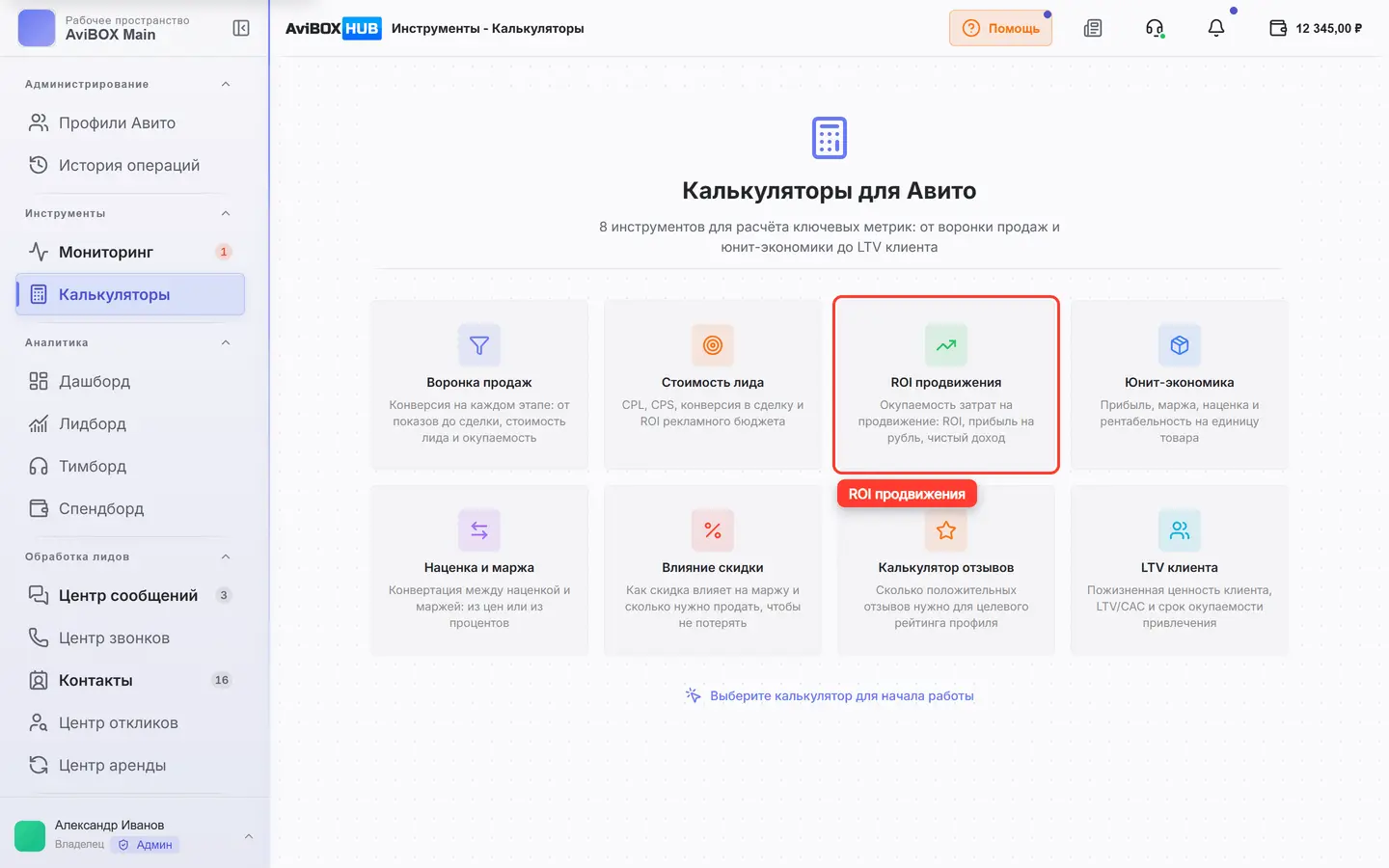1389x868 pixels.
Task: Click the ROI продвижения card description text
Action: tap(946, 421)
